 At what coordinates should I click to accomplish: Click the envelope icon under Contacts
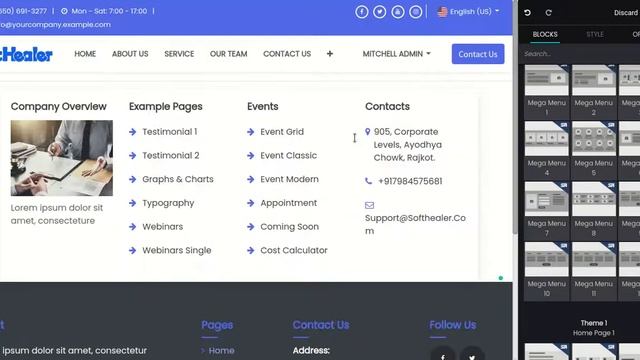(x=369, y=205)
